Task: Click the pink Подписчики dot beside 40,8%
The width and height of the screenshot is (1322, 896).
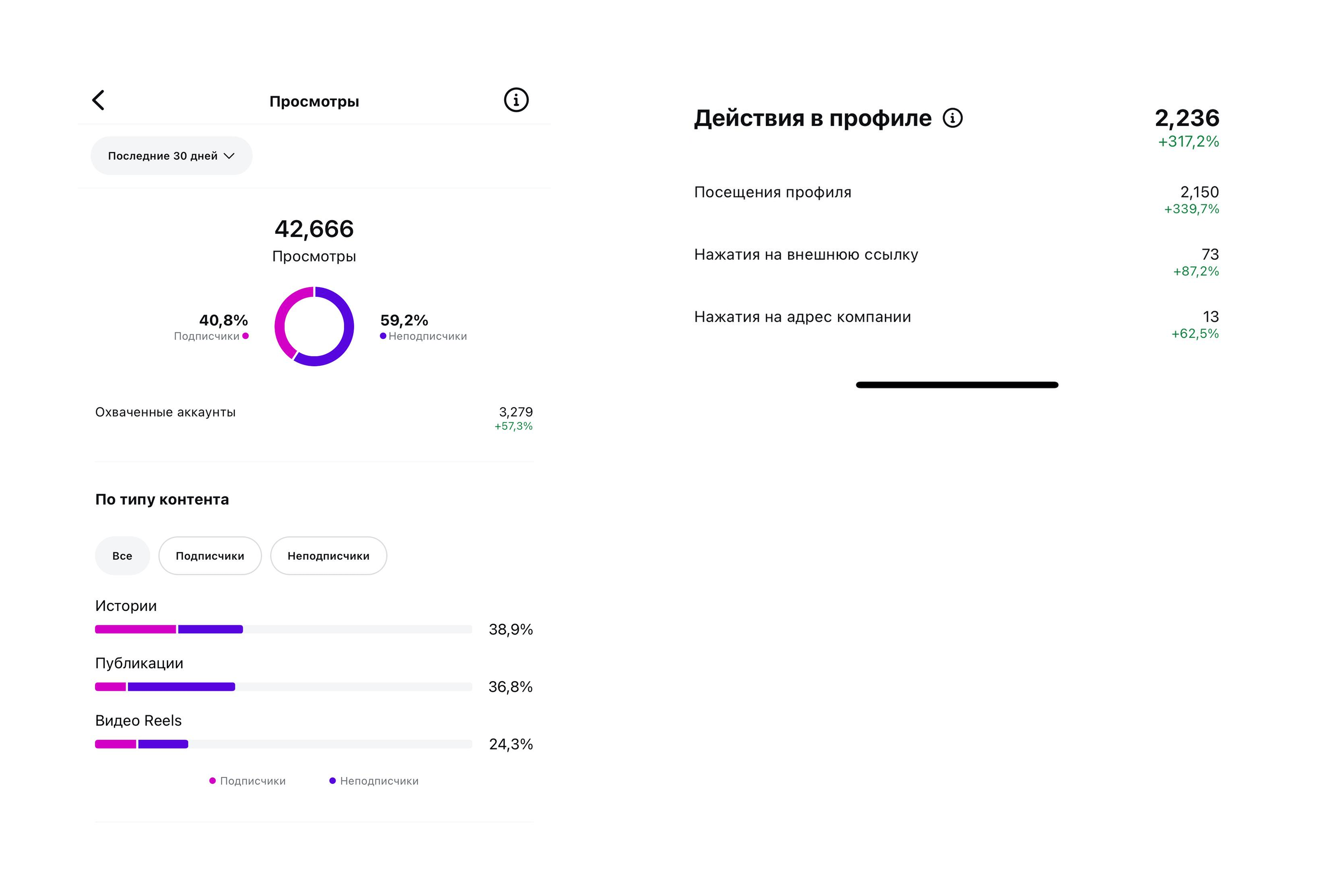Action: click(246, 336)
